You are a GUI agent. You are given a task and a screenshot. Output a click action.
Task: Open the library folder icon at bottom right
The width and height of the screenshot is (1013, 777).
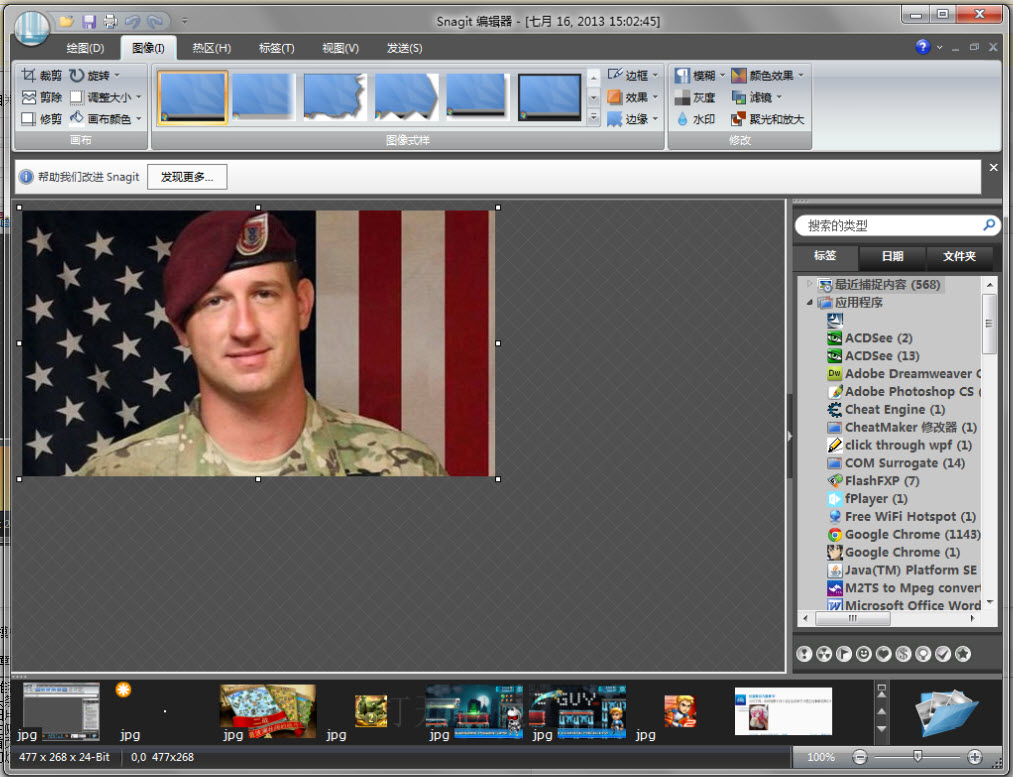click(946, 712)
